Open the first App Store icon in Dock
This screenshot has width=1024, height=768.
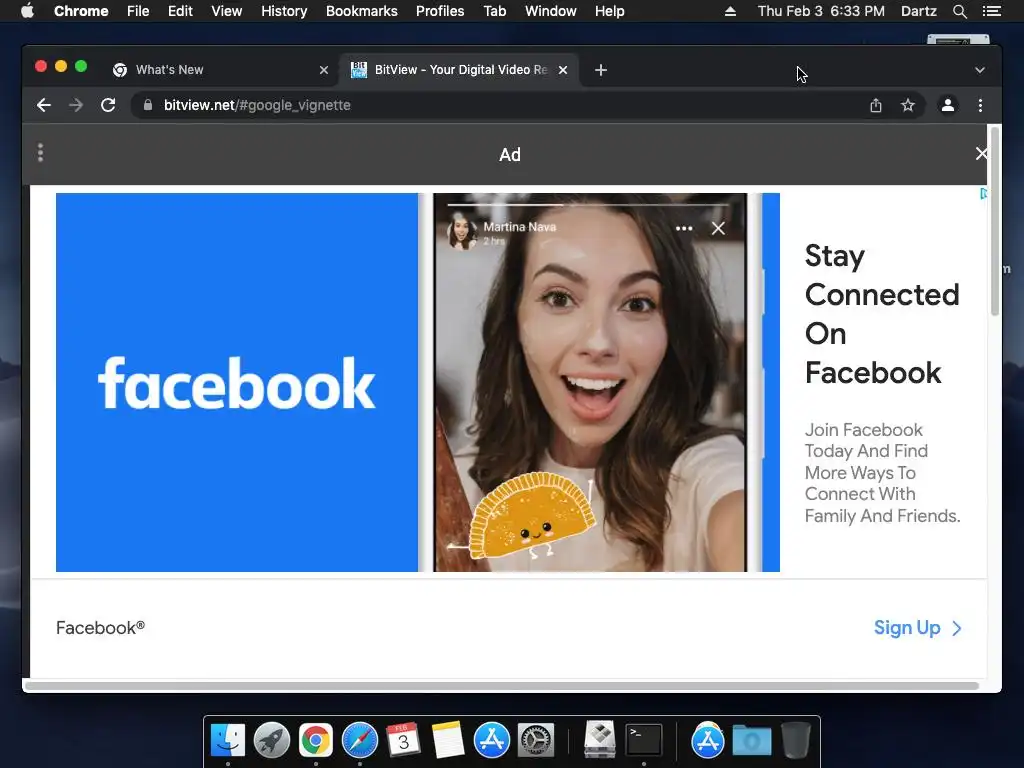(492, 741)
